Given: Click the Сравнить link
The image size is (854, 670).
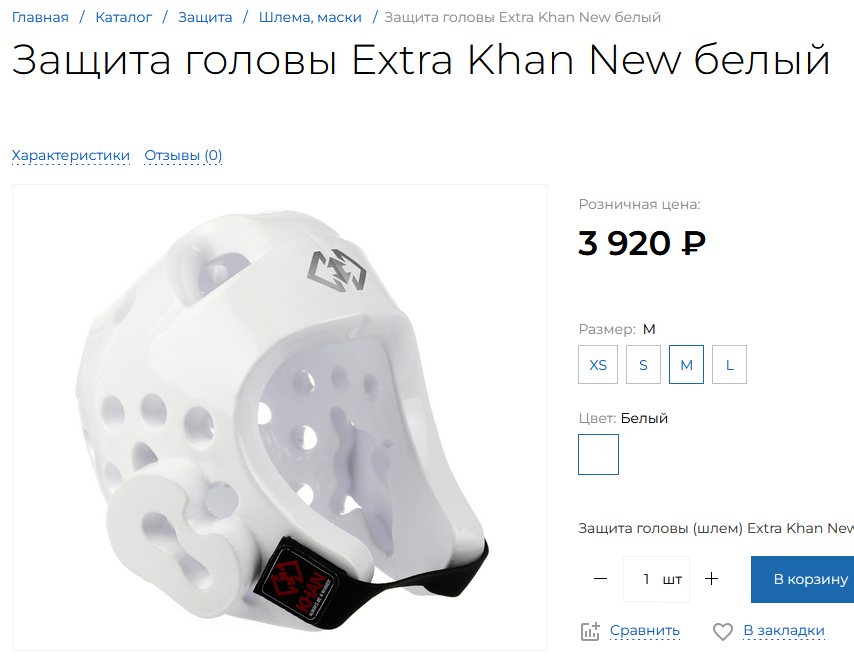Looking at the screenshot, I should (x=645, y=630).
